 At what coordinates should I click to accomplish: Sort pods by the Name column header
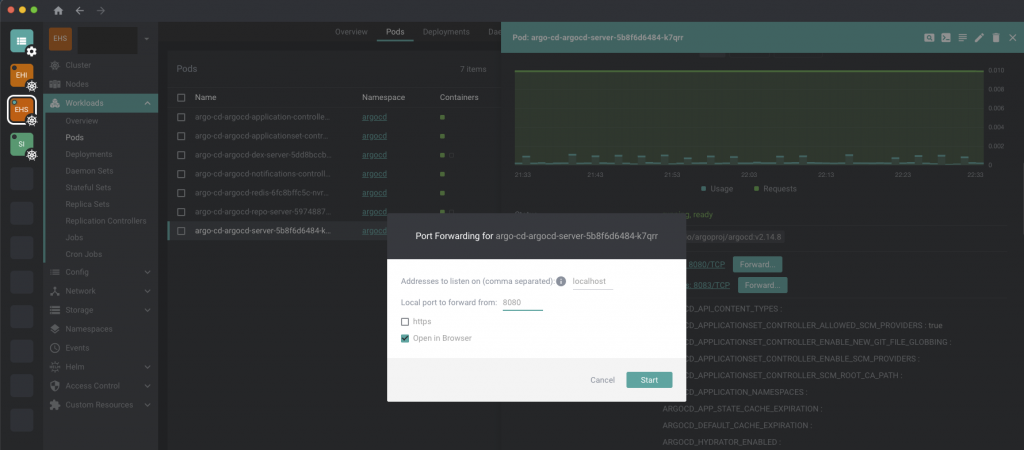[x=206, y=97]
